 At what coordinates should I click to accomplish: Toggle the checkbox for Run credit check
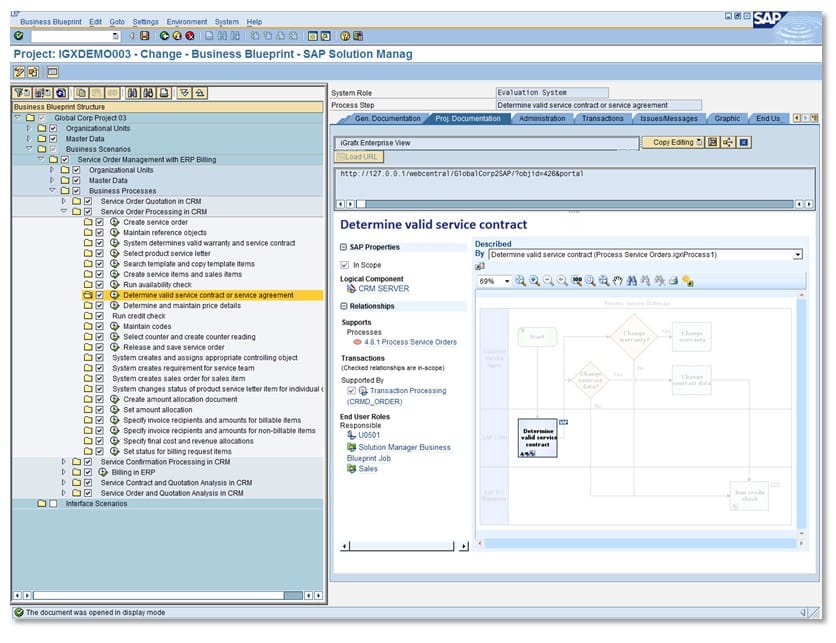100,316
